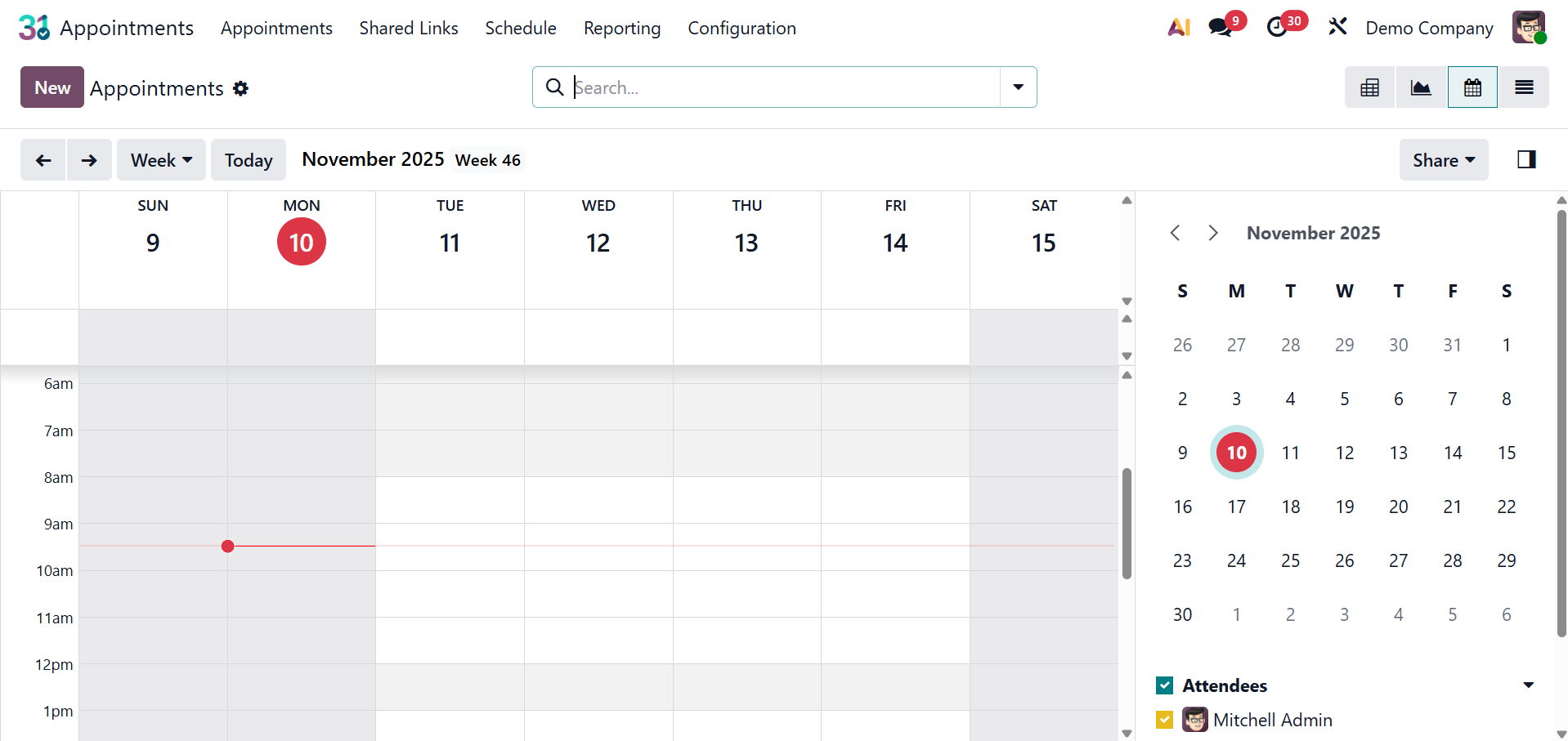The width and height of the screenshot is (1568, 741).
Task: Expand the Share dropdown
Action: [x=1443, y=160]
